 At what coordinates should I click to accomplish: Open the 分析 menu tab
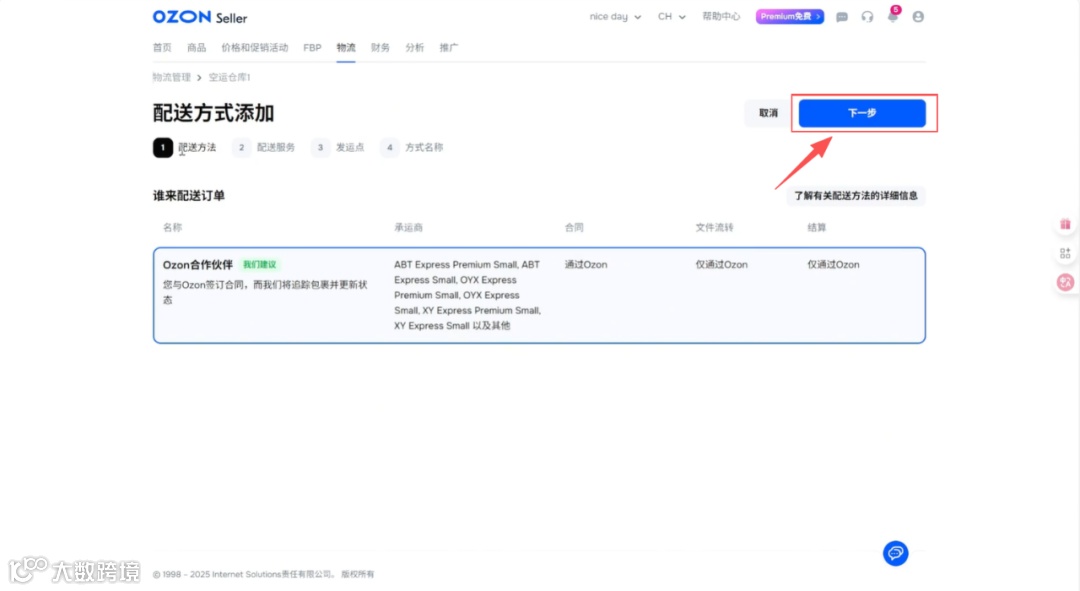coord(415,48)
